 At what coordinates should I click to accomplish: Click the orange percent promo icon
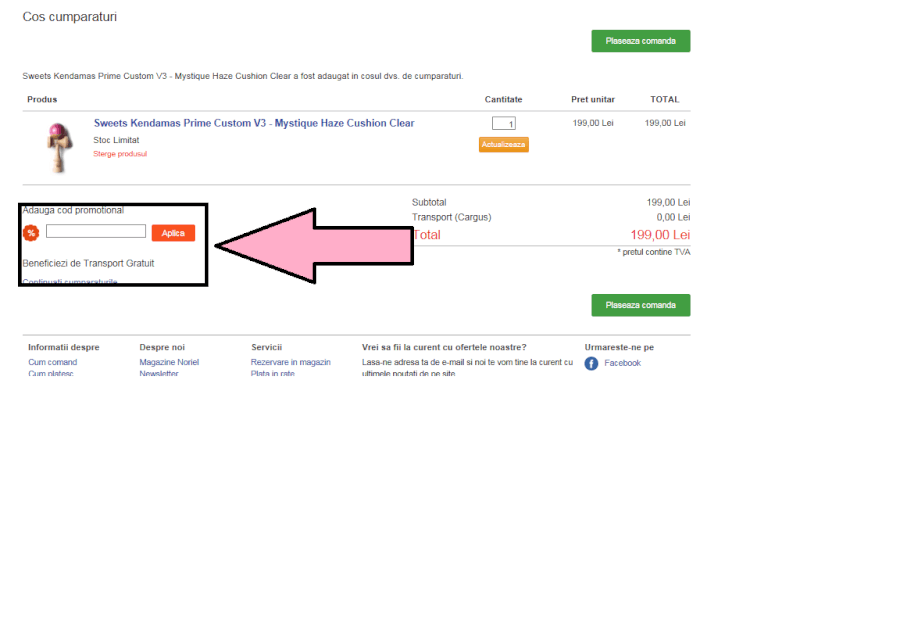pos(31,233)
